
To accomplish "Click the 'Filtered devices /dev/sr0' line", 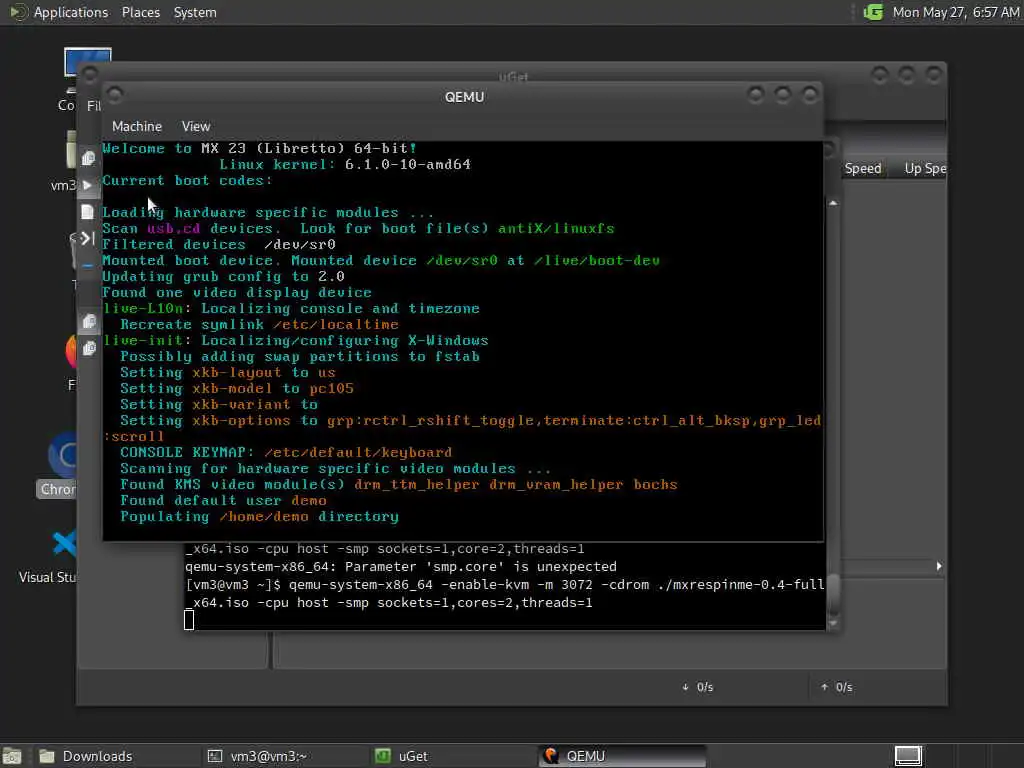I will 219,244.
